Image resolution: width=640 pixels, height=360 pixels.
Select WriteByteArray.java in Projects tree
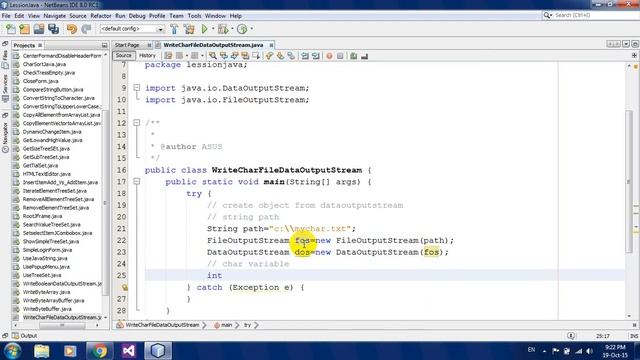(47, 292)
